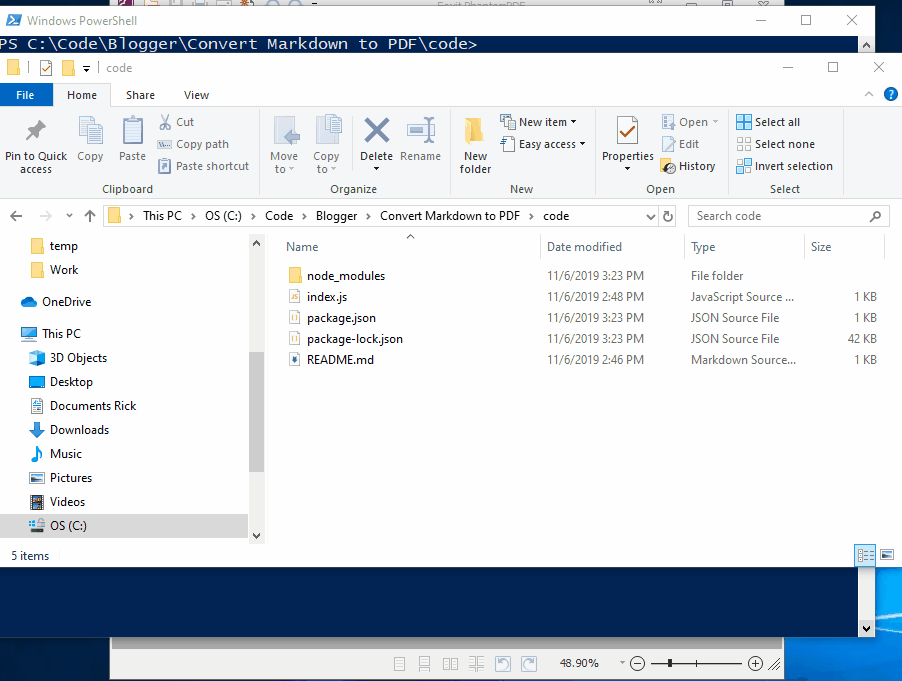Viewport: 902px width, 681px height.
Task: Open recent locations dropdown arrow
Action: point(69,216)
